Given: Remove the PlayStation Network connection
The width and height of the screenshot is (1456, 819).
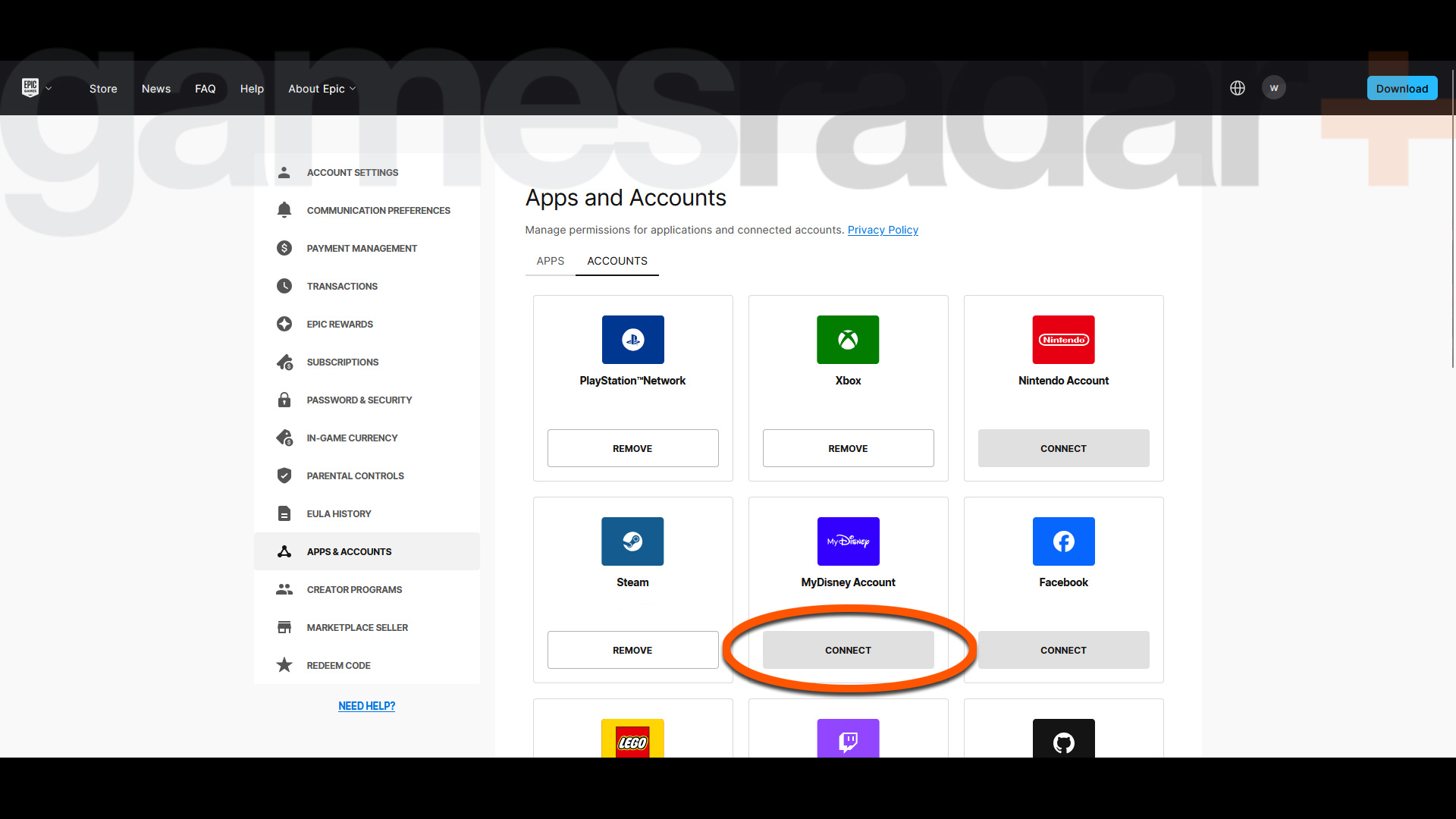Looking at the screenshot, I should 632,448.
